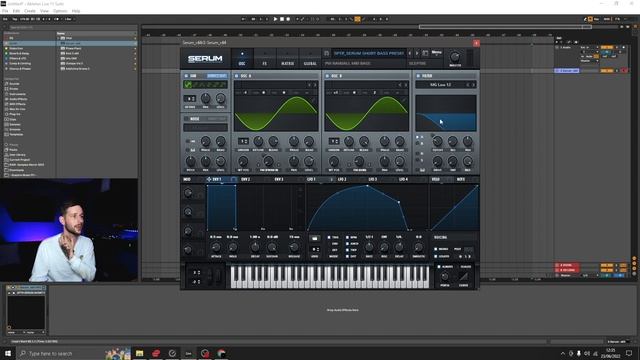
Task: Click the portamento Curve shape icon
Action: tap(464, 276)
